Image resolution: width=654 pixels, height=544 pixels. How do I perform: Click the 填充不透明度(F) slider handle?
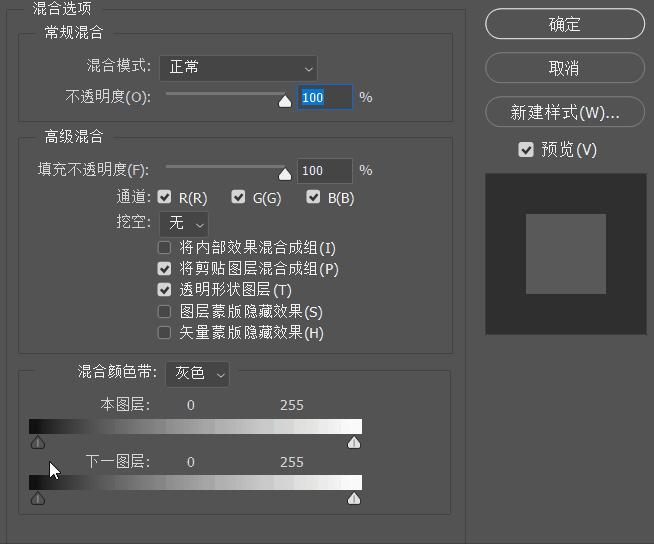285,174
